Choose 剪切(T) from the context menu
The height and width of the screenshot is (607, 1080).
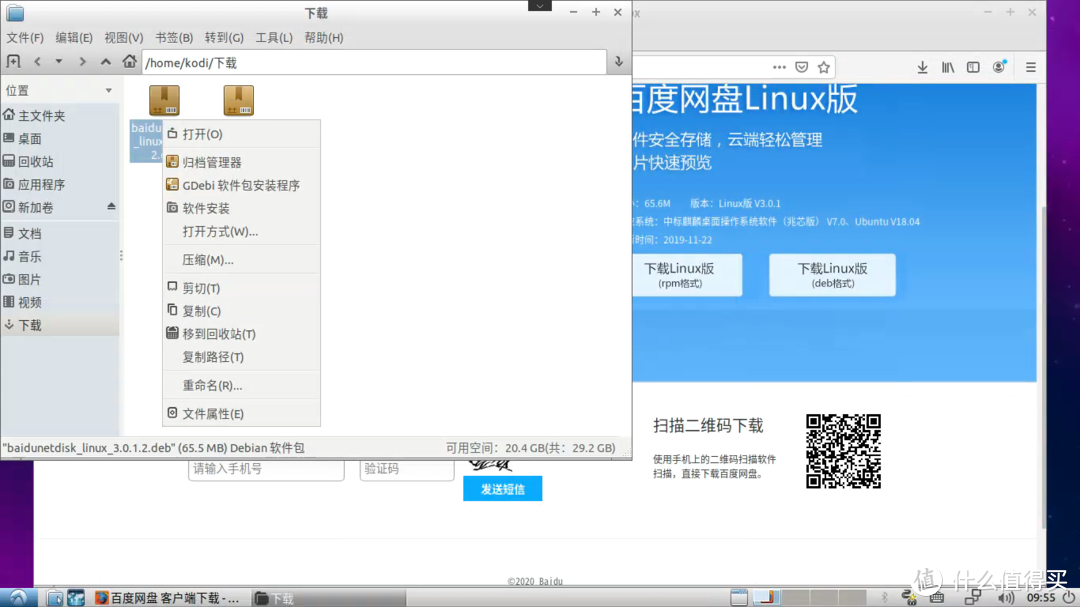pos(241,288)
